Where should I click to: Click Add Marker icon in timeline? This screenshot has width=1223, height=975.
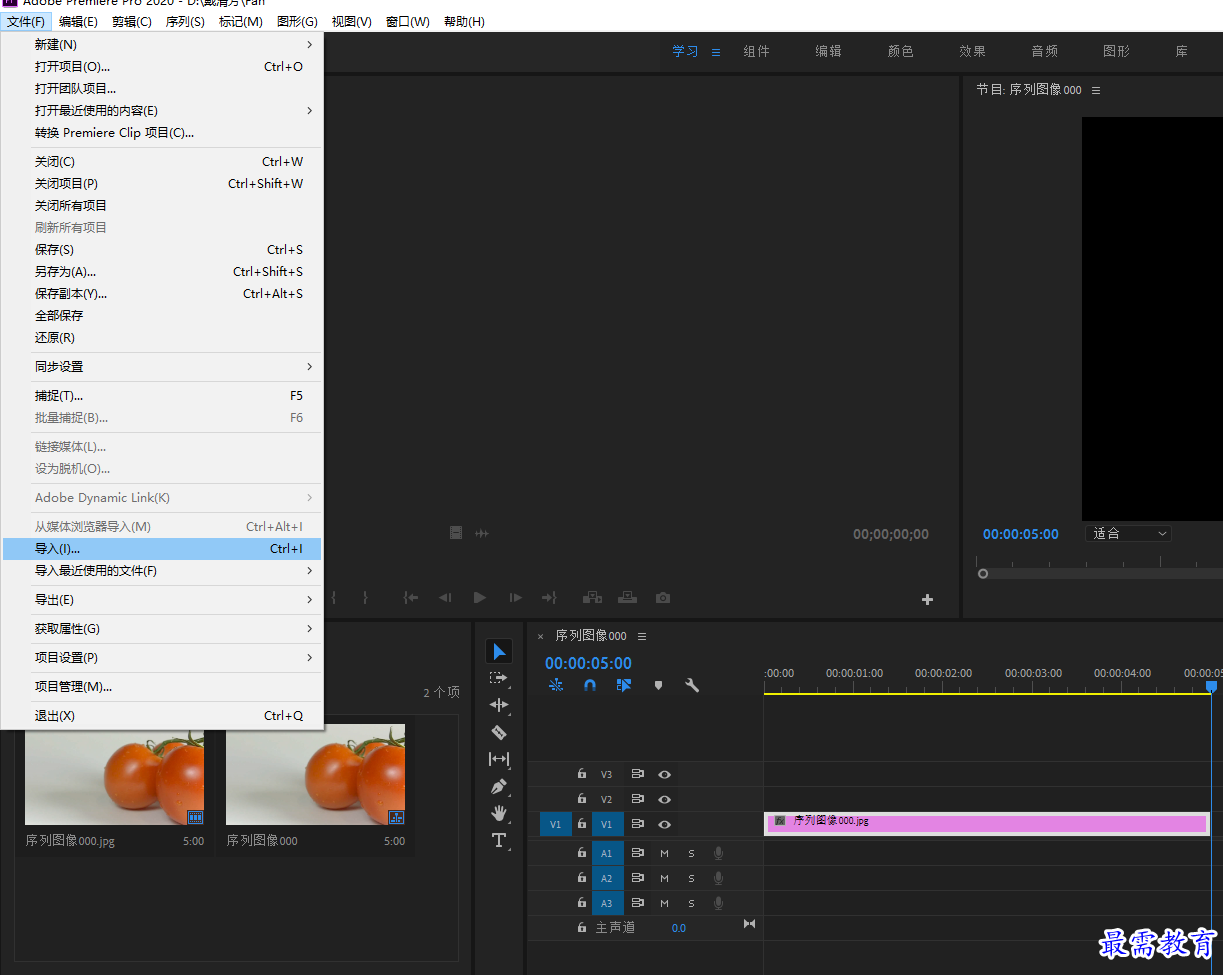[x=658, y=685]
